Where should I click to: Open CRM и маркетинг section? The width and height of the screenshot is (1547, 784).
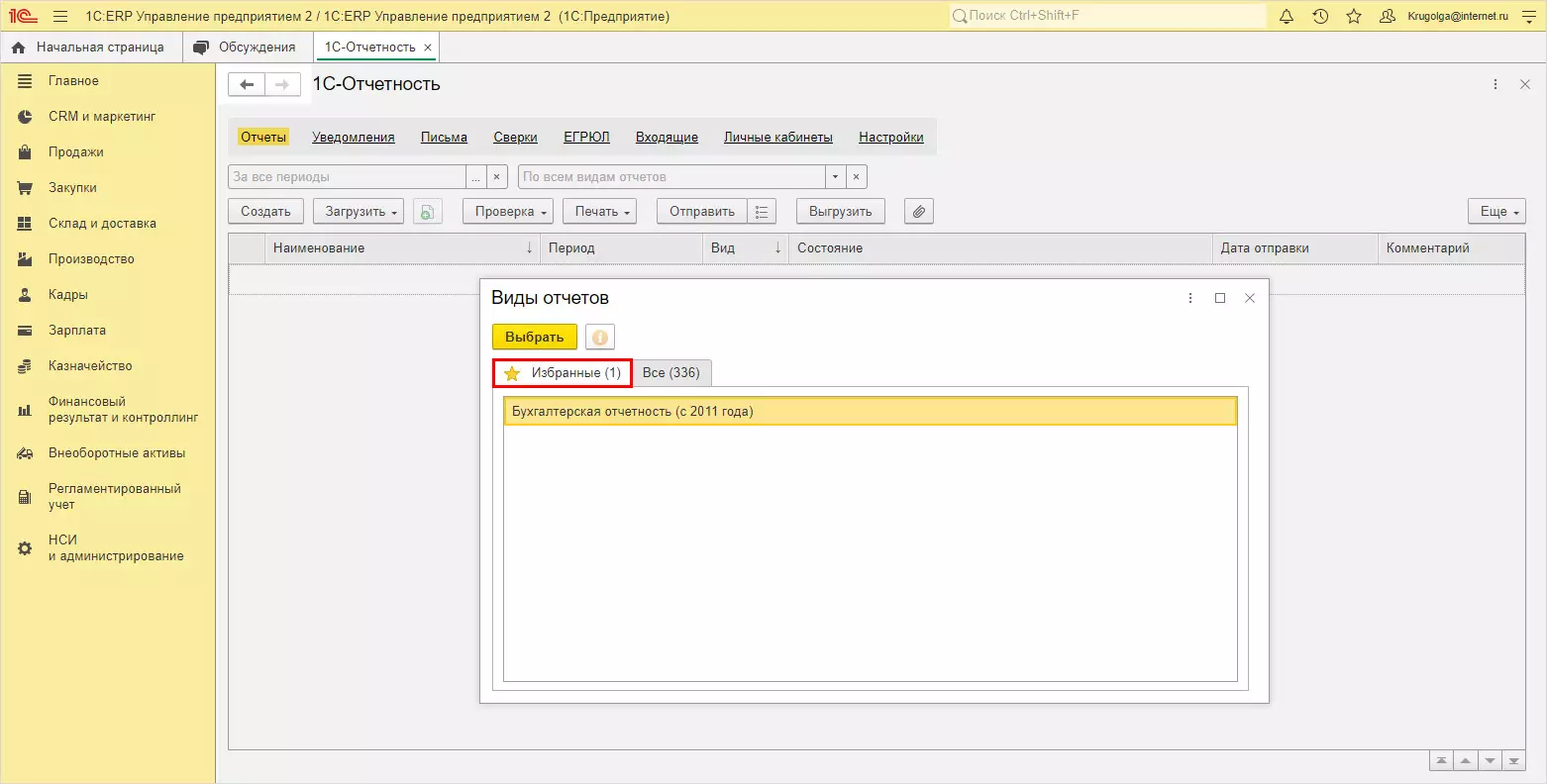coord(108,117)
